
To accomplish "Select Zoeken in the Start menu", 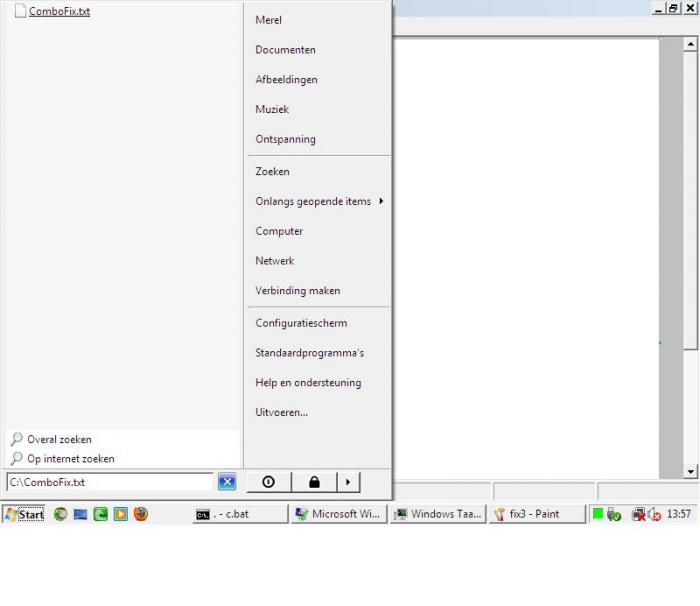I will click(272, 171).
